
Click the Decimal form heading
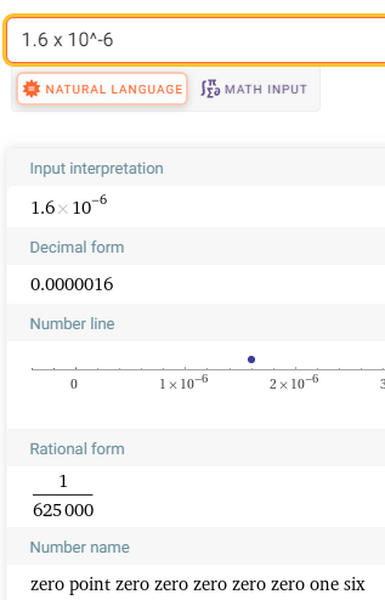click(x=77, y=247)
